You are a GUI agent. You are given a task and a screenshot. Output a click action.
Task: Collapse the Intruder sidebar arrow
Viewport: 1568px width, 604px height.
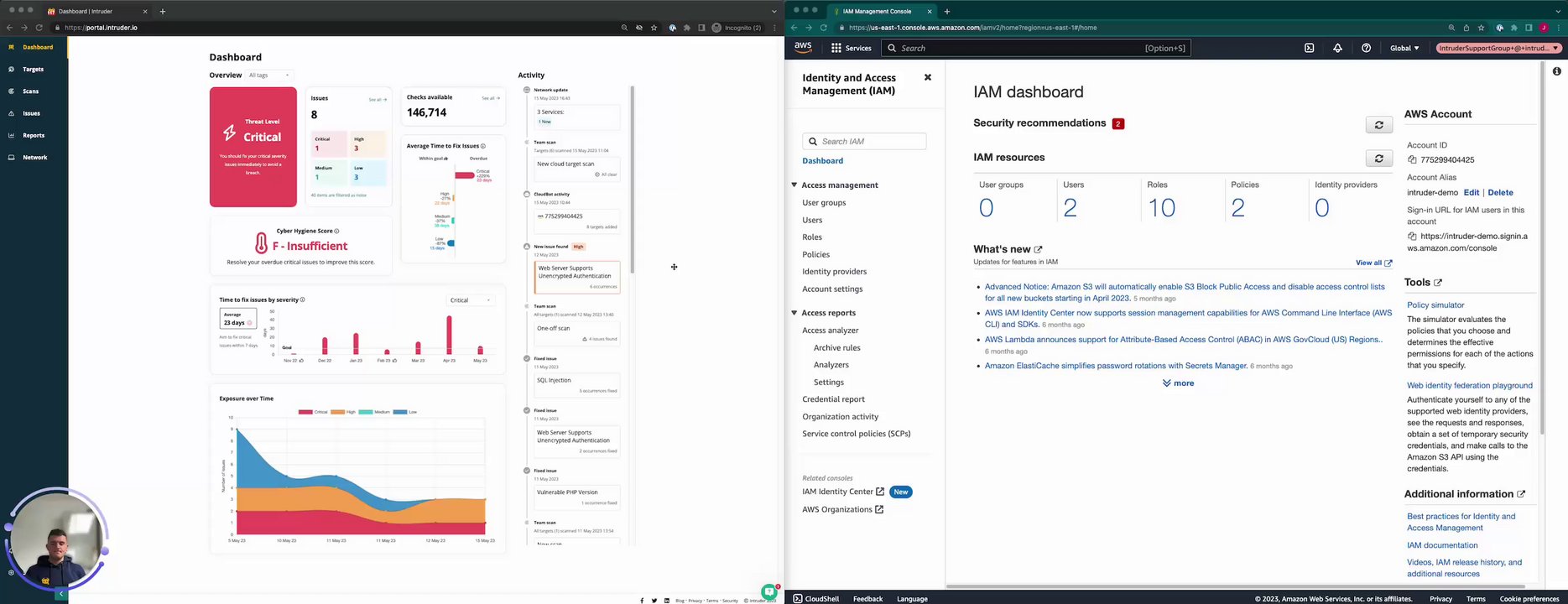click(x=60, y=594)
